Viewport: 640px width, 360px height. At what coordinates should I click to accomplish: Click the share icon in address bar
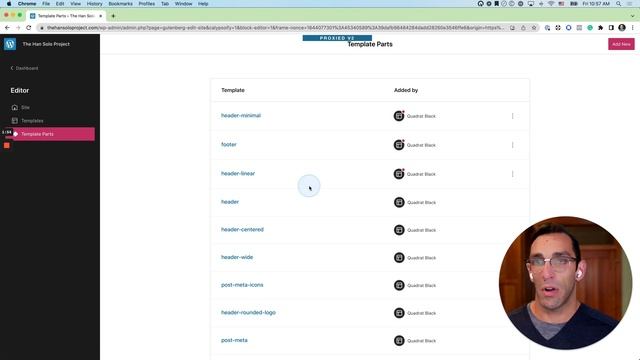523,28
